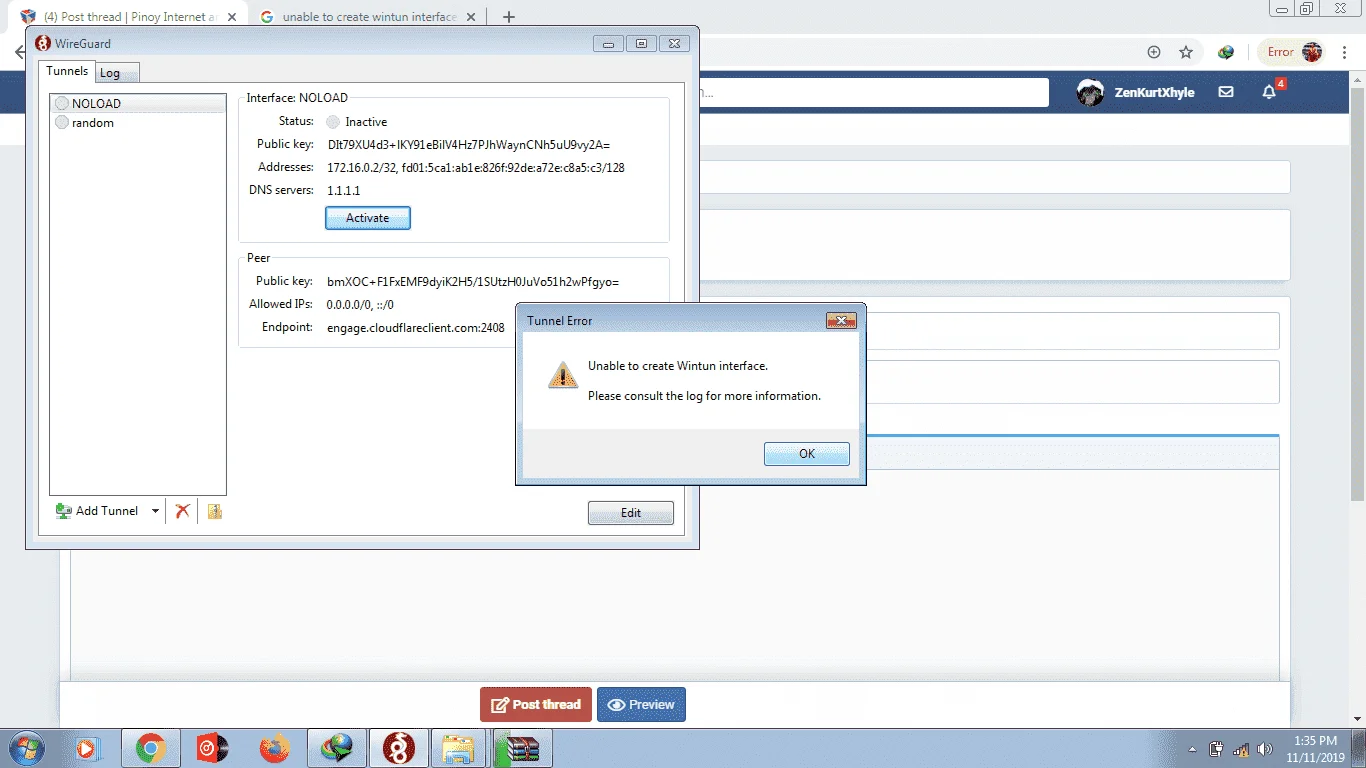Image resolution: width=1366 pixels, height=768 pixels.
Task: Select the unable to create wintun Chrome tab
Action: 369,17
